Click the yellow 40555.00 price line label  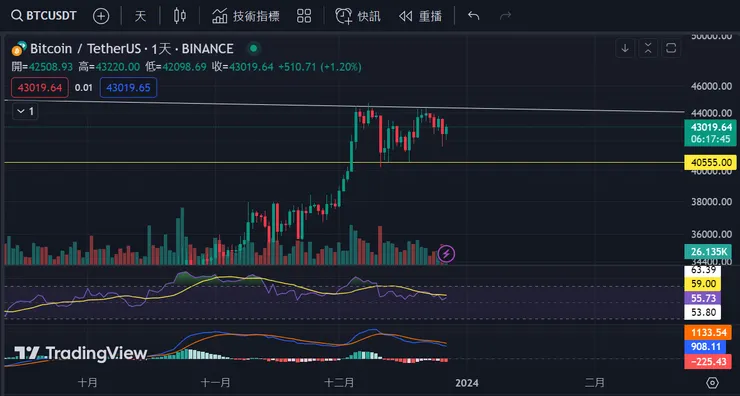[710, 163]
